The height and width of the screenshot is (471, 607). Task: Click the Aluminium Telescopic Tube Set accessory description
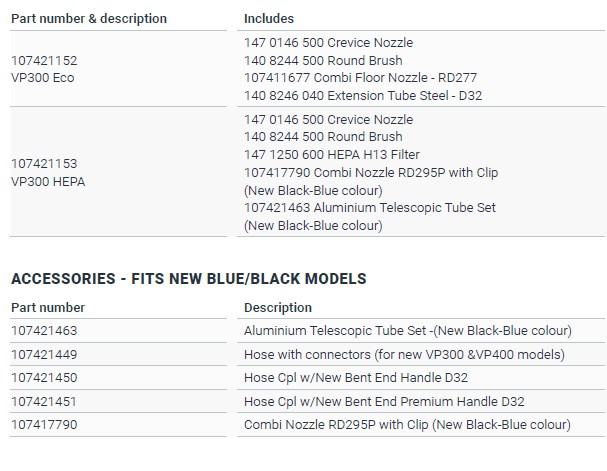click(408, 331)
